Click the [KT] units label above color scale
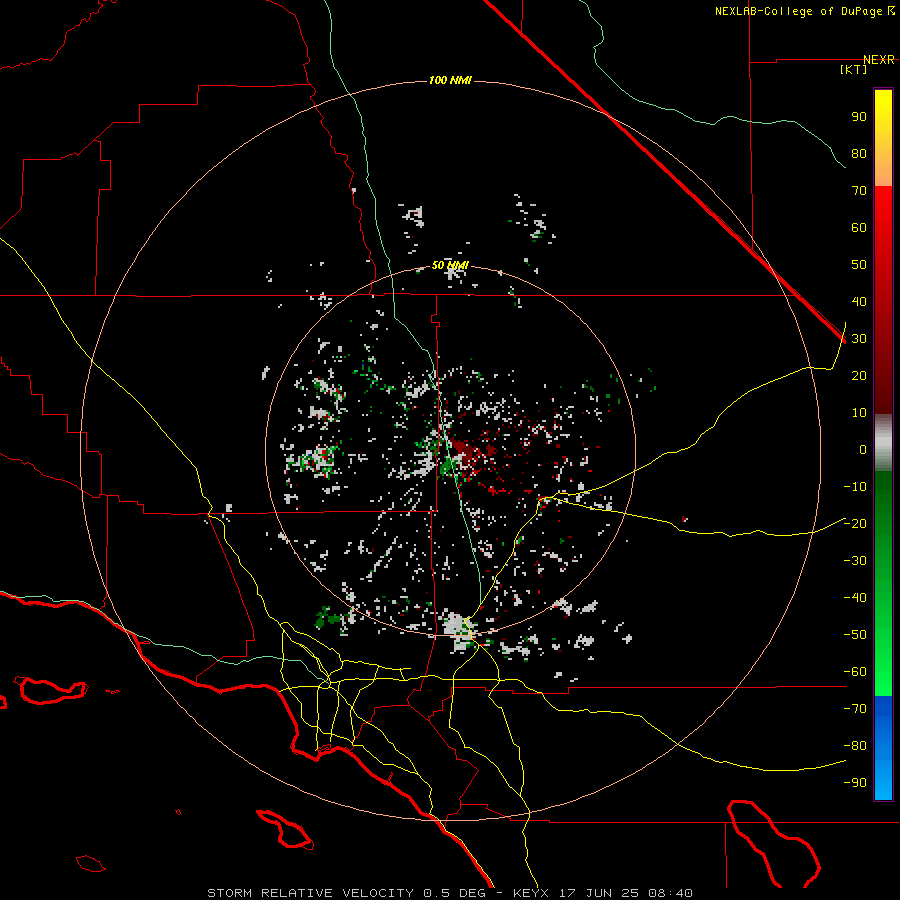 [x=854, y=69]
